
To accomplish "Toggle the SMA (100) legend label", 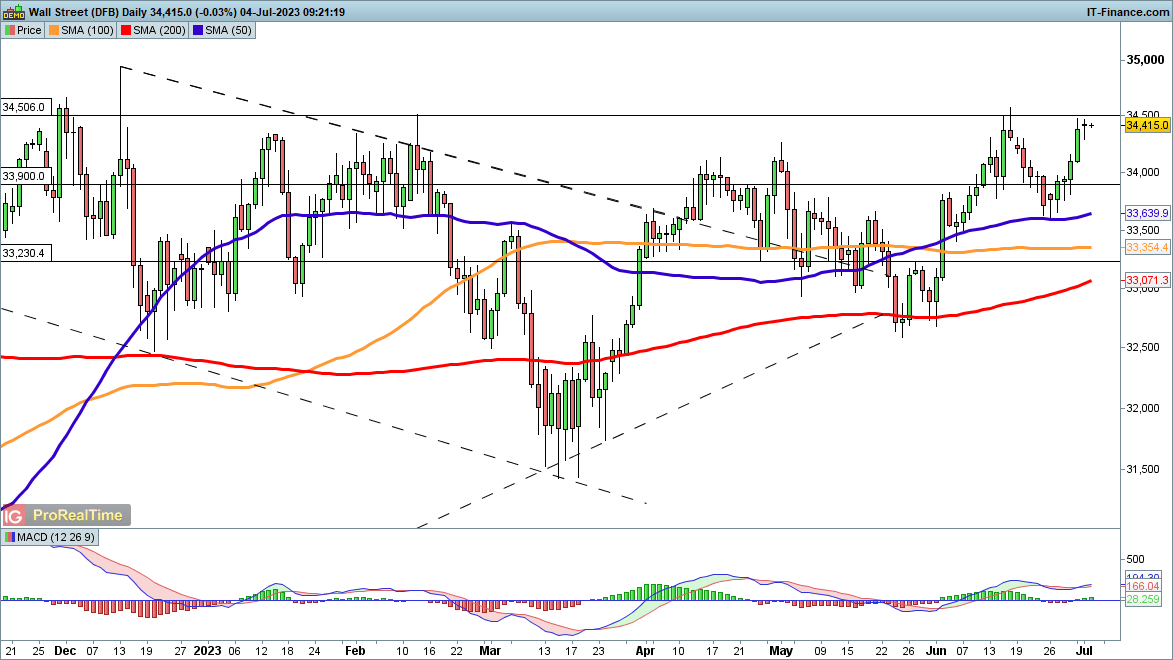I will pyautogui.click(x=86, y=30).
